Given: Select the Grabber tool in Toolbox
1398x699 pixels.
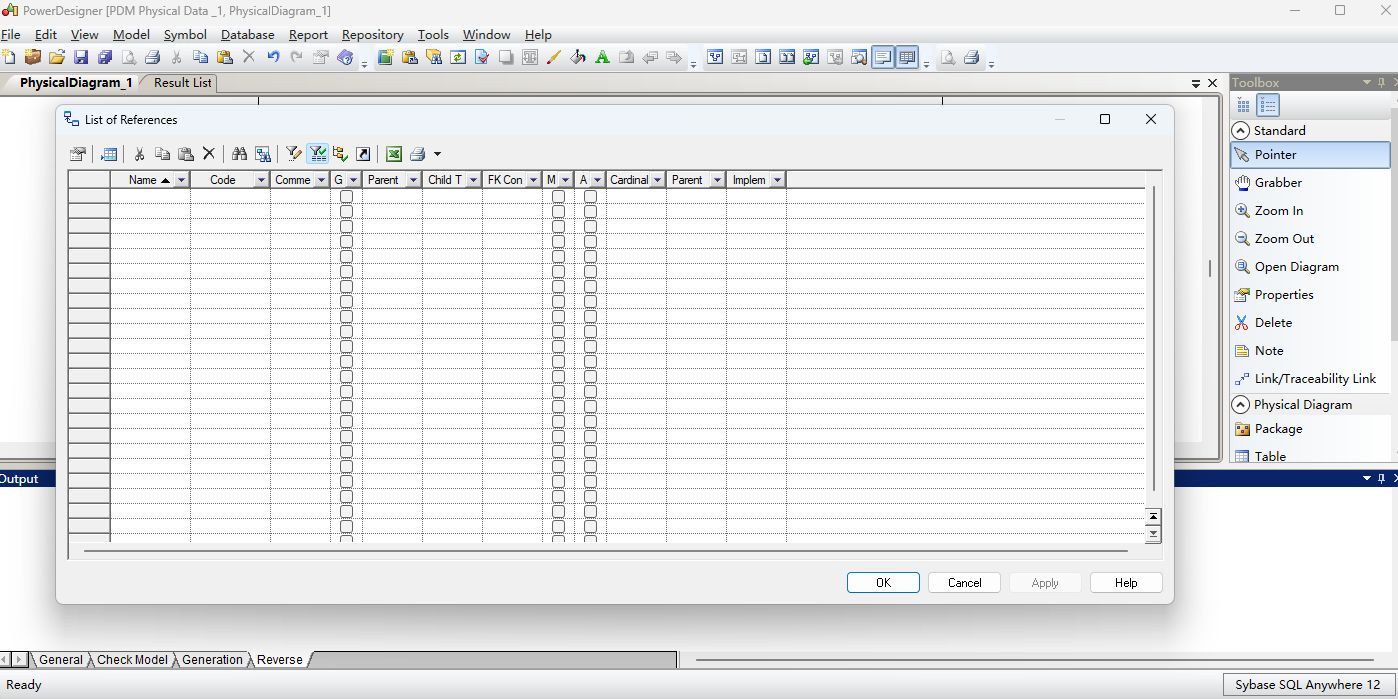Looking at the screenshot, I should 1278,183.
